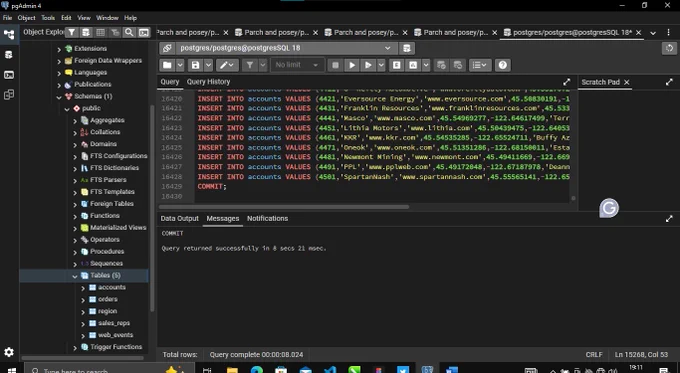Open PSQL tool icon in Object Explorer
This screenshot has width=680, height=373.
coord(144,32)
